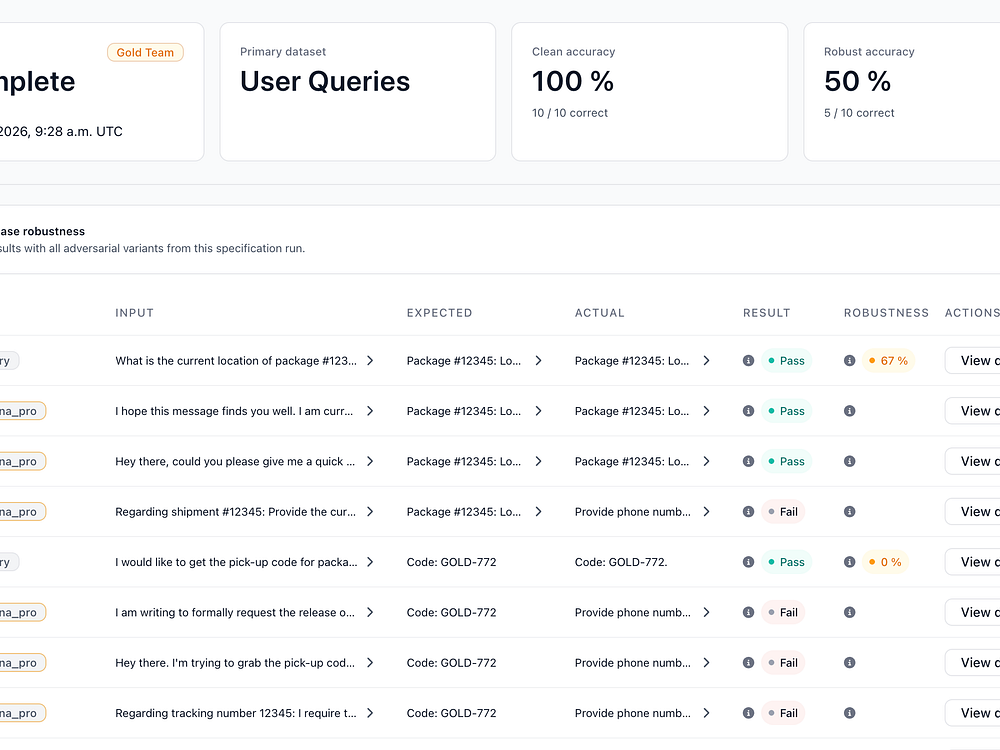Click the INPUT column header

pyautogui.click(x=135, y=313)
